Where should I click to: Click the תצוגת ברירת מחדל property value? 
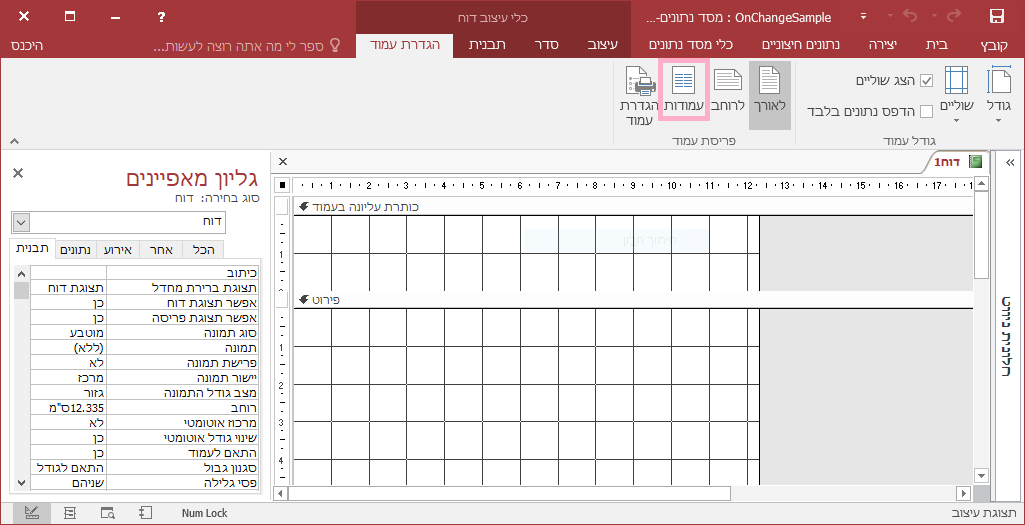(69, 288)
